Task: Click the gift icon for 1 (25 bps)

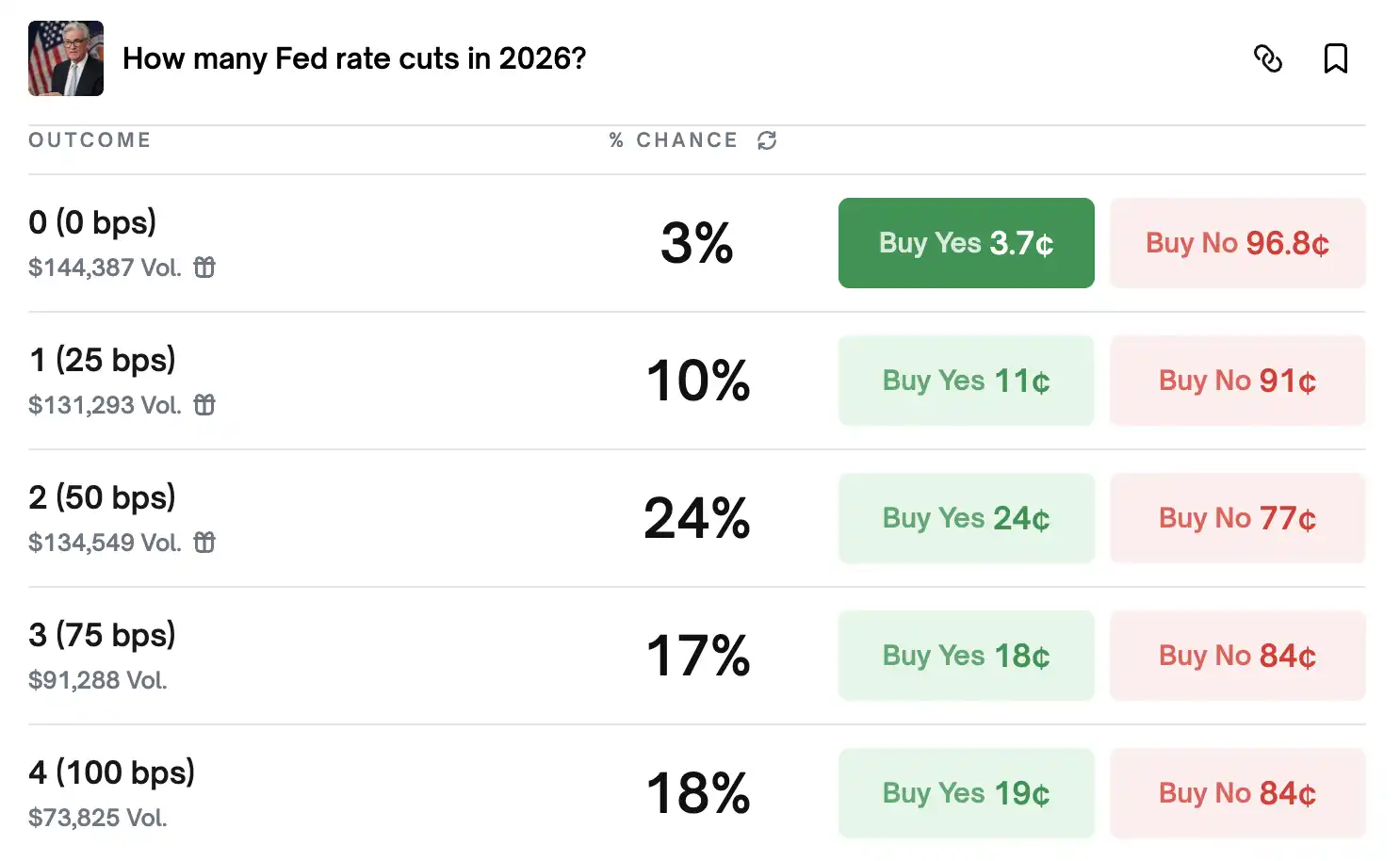Action: (205, 405)
